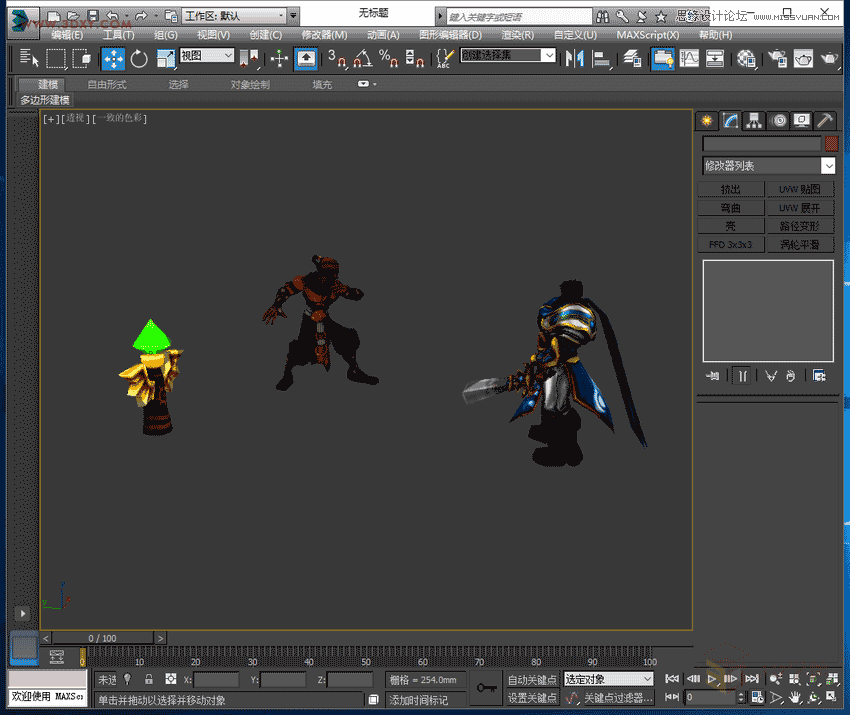
Task: Switch to the 自由形式 ribbon tab
Action: coord(106,85)
